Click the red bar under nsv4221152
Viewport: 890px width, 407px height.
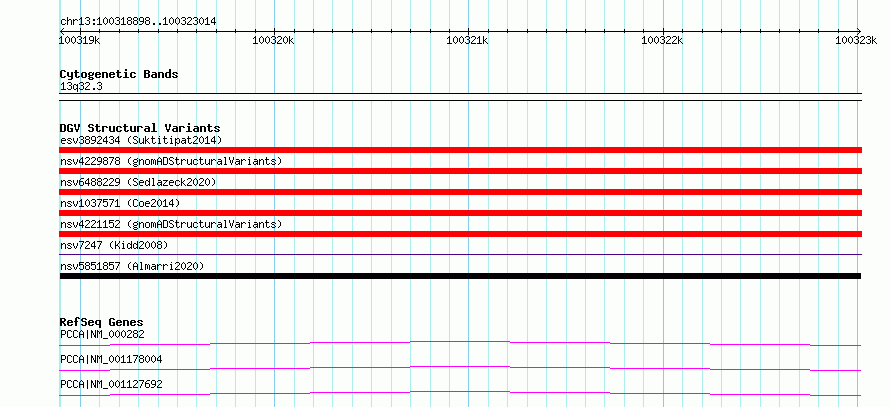pos(460,234)
